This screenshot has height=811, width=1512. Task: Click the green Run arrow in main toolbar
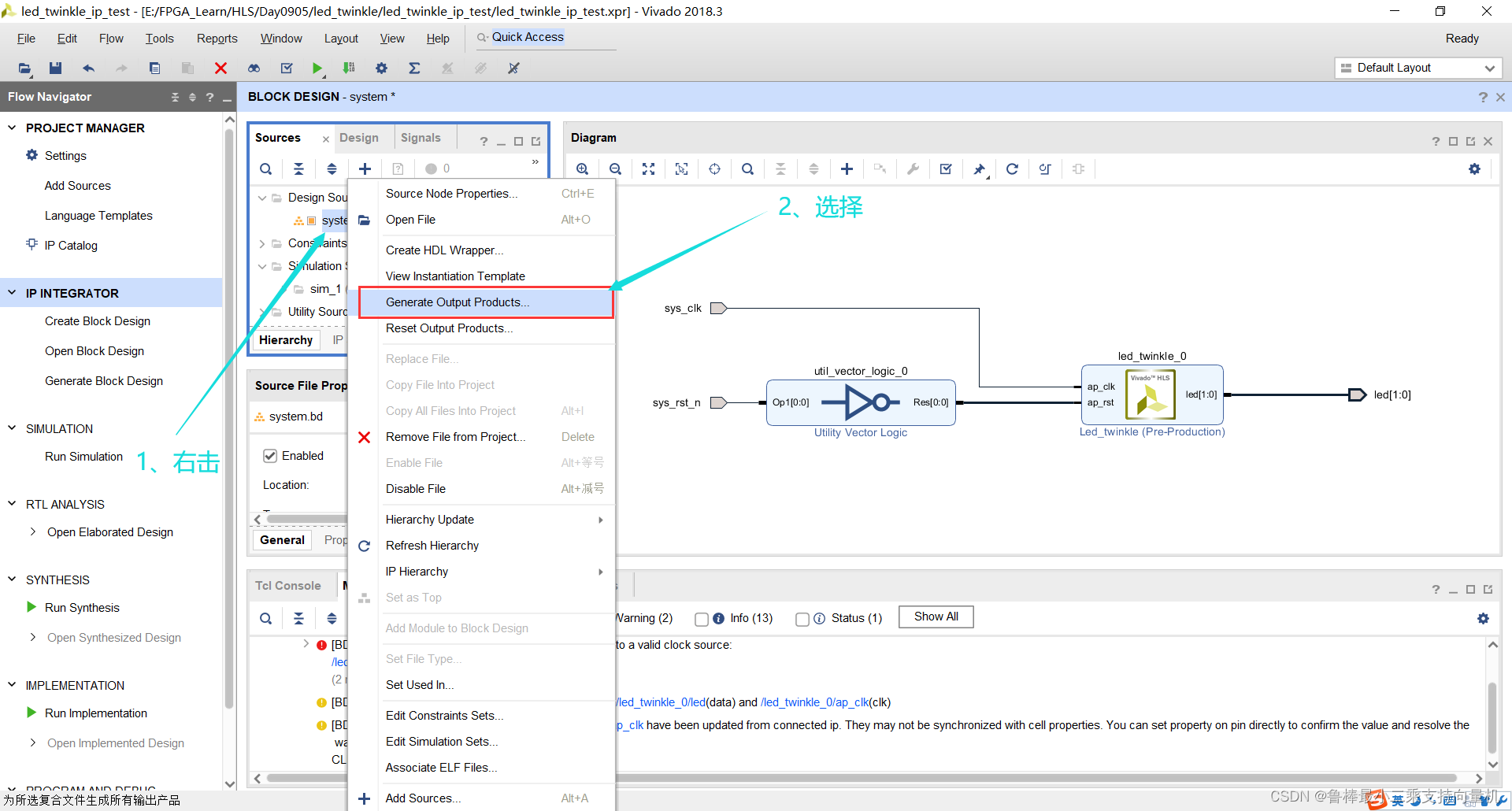coord(317,69)
